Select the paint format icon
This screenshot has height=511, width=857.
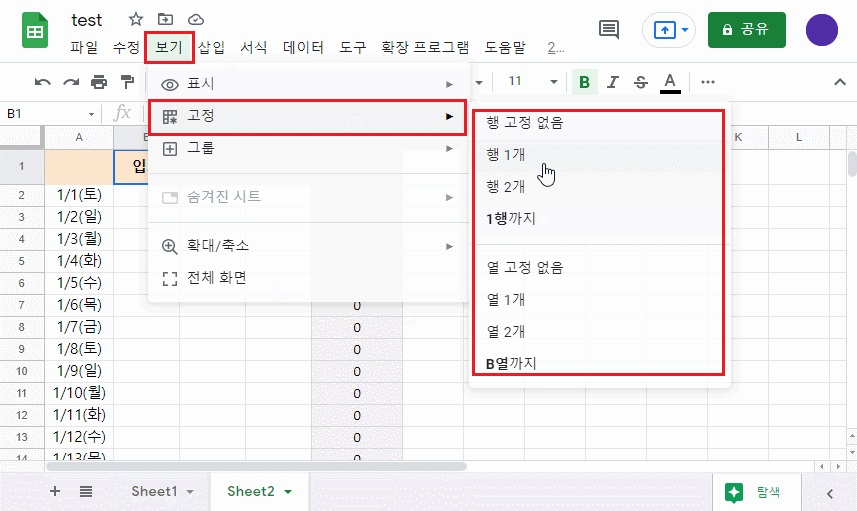(127, 82)
